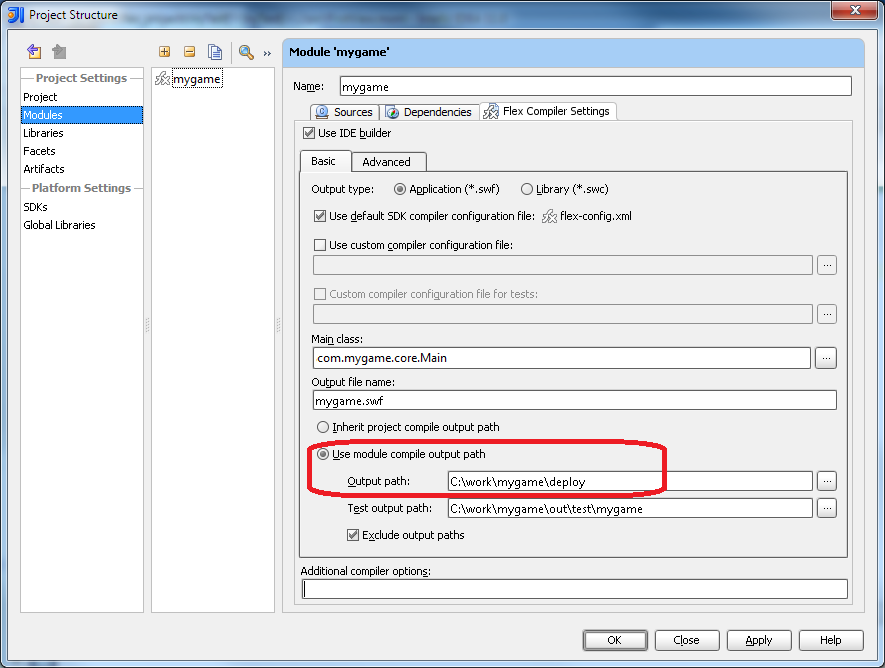Image resolution: width=885 pixels, height=668 pixels.
Task: Select Libraries in Project Settings
Action: (x=43, y=133)
